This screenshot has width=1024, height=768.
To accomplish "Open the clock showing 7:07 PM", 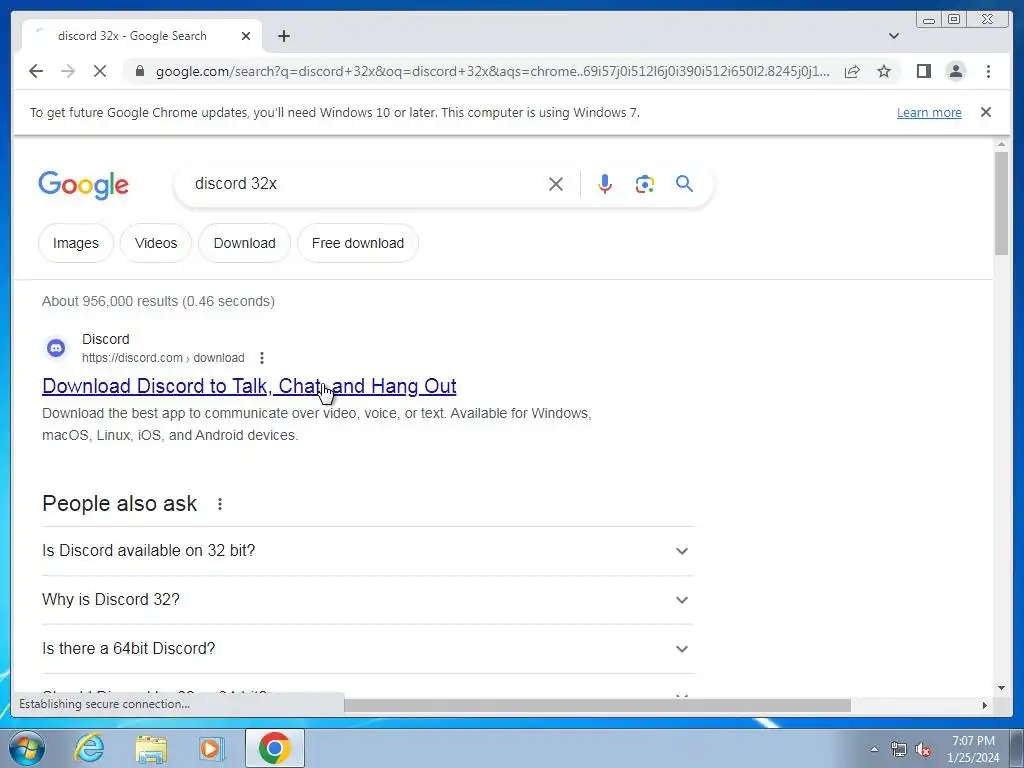I will tap(973, 749).
